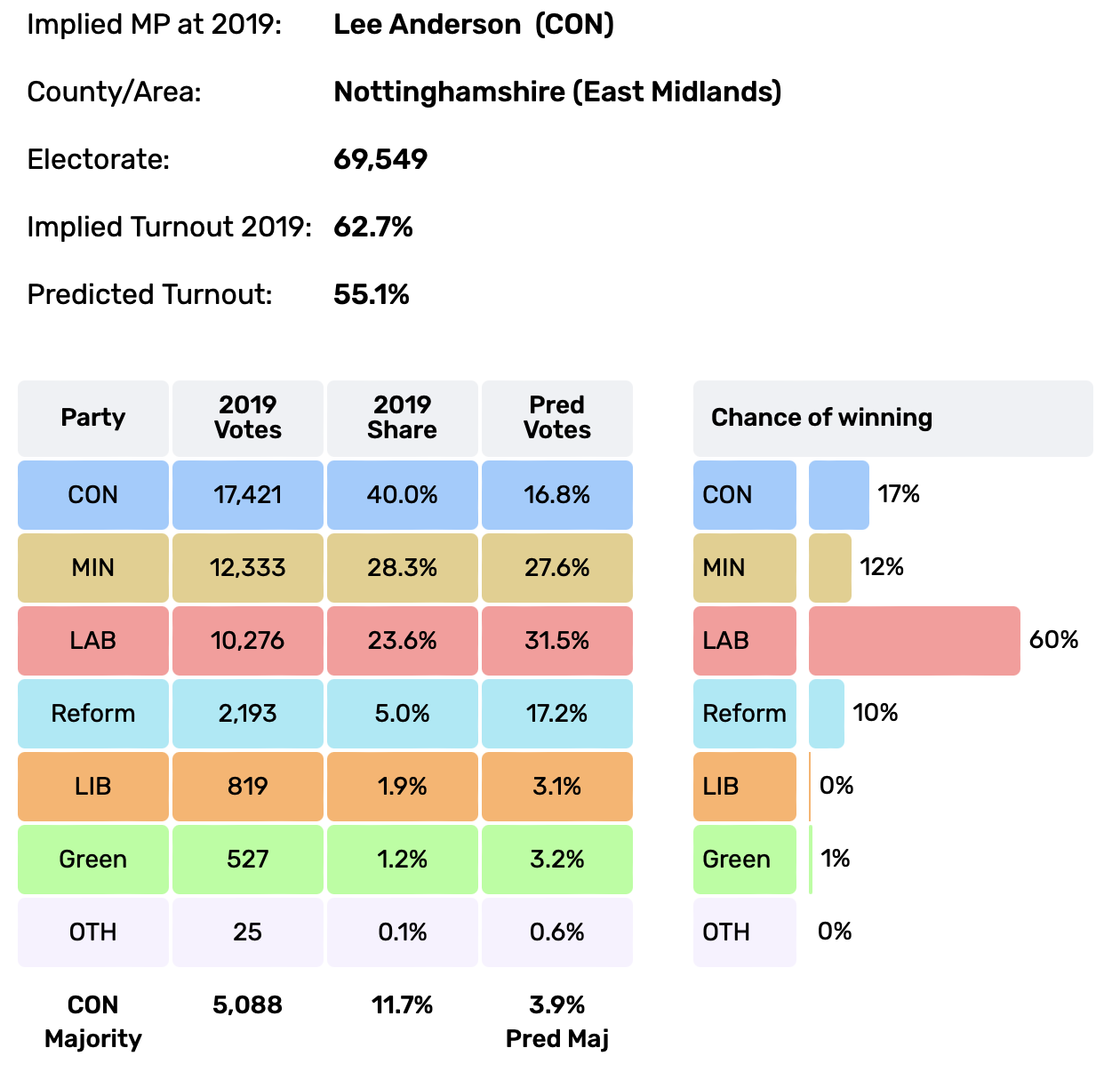1120x1072 pixels.
Task: Click the Reform 10% chance bar
Action: [826, 714]
